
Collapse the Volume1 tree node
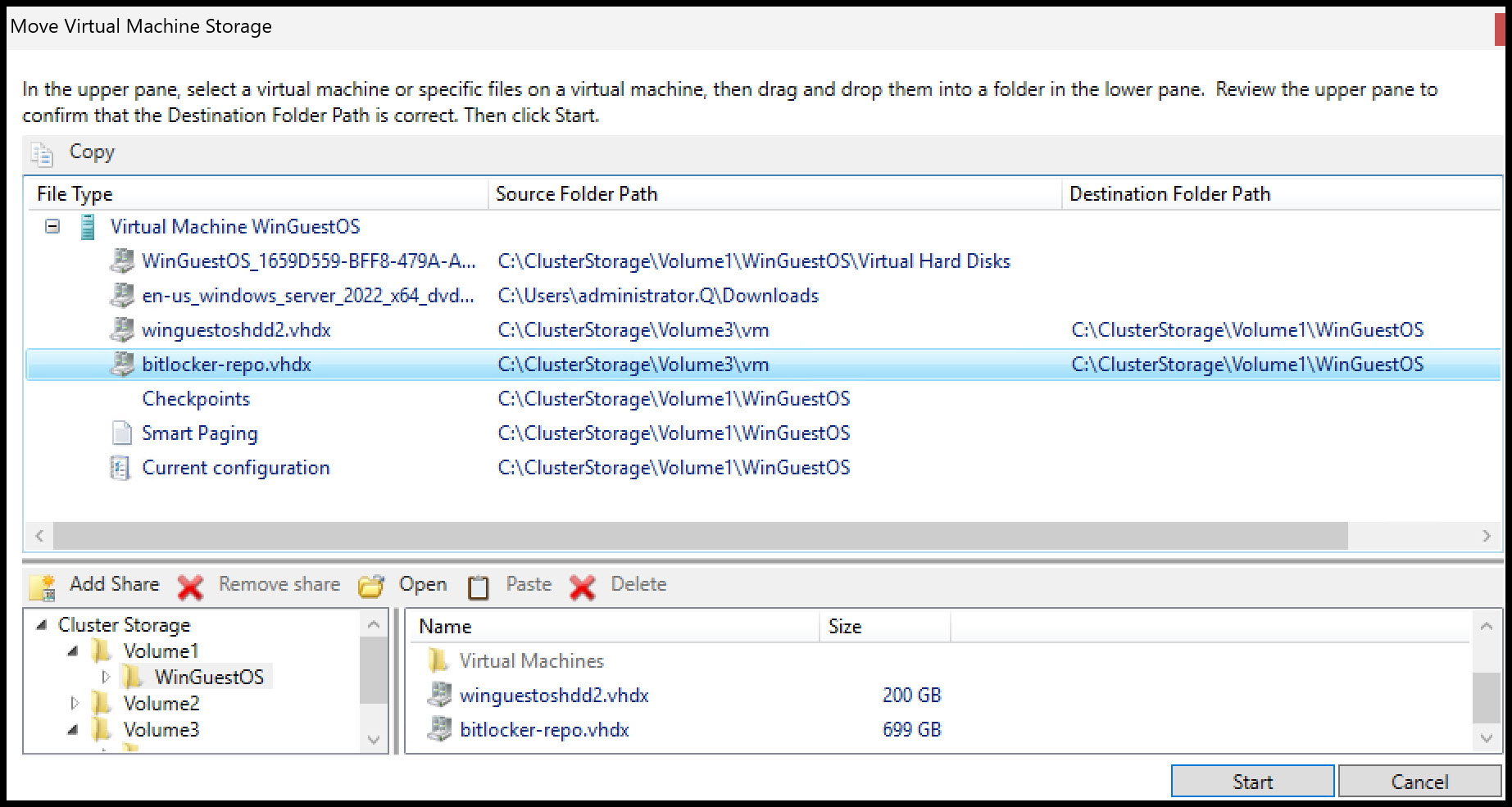(x=73, y=651)
